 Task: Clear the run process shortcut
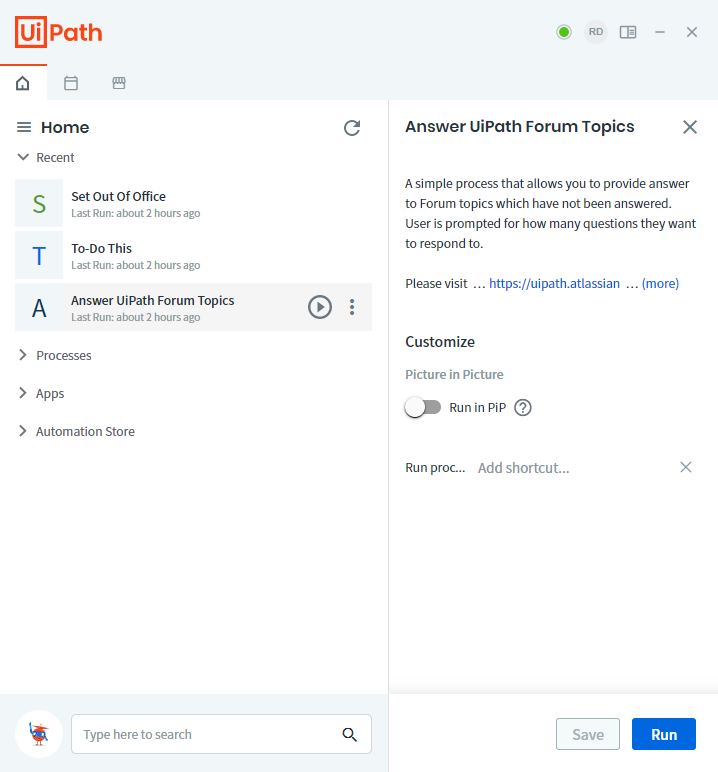pyautogui.click(x=685, y=467)
